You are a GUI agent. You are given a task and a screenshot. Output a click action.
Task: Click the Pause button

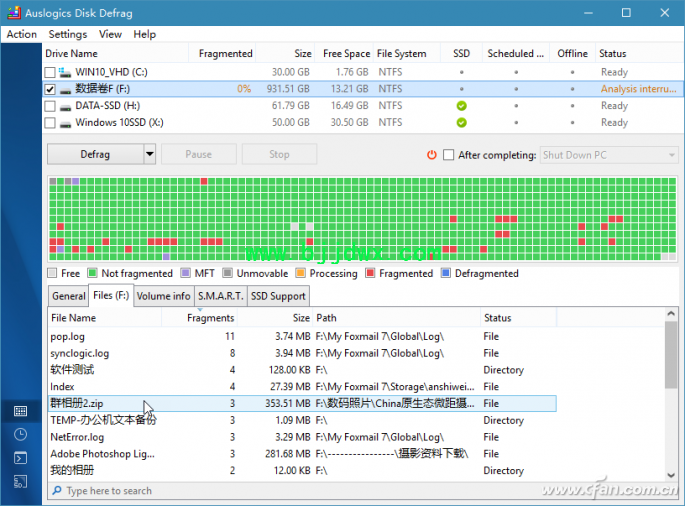[x=198, y=154]
